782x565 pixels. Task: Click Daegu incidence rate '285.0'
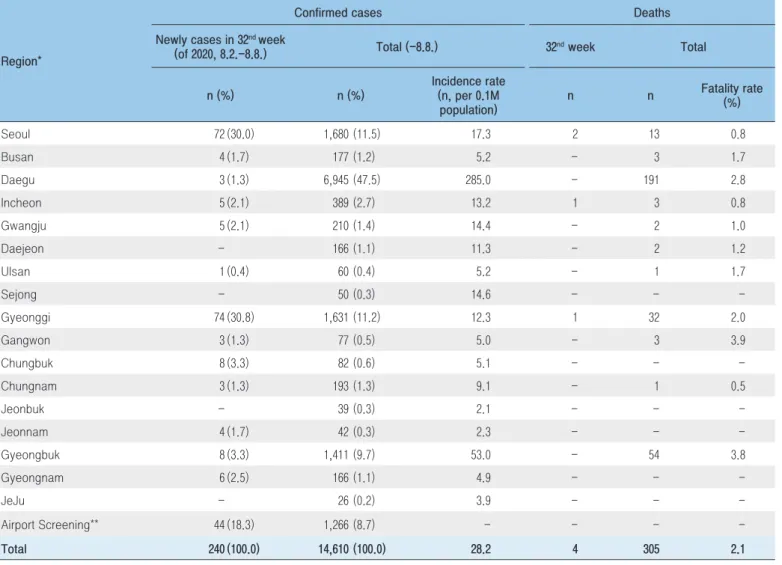(x=478, y=180)
